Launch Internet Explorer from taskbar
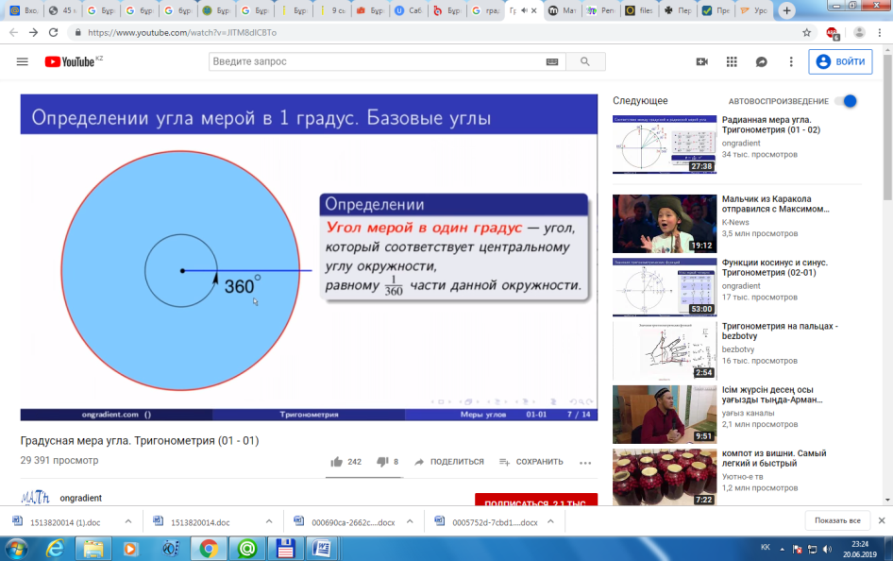893x561 pixels. point(55,548)
